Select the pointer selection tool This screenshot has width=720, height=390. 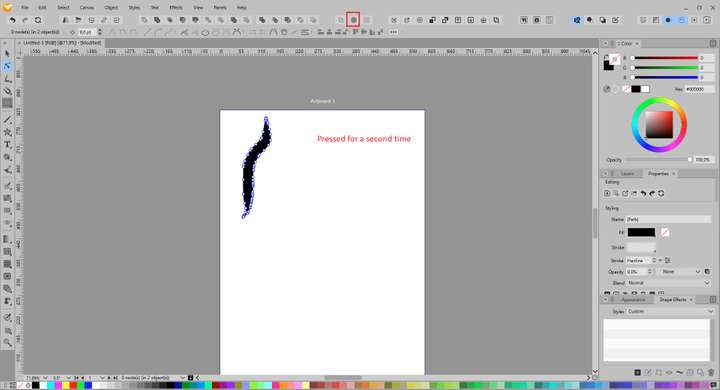point(7,54)
